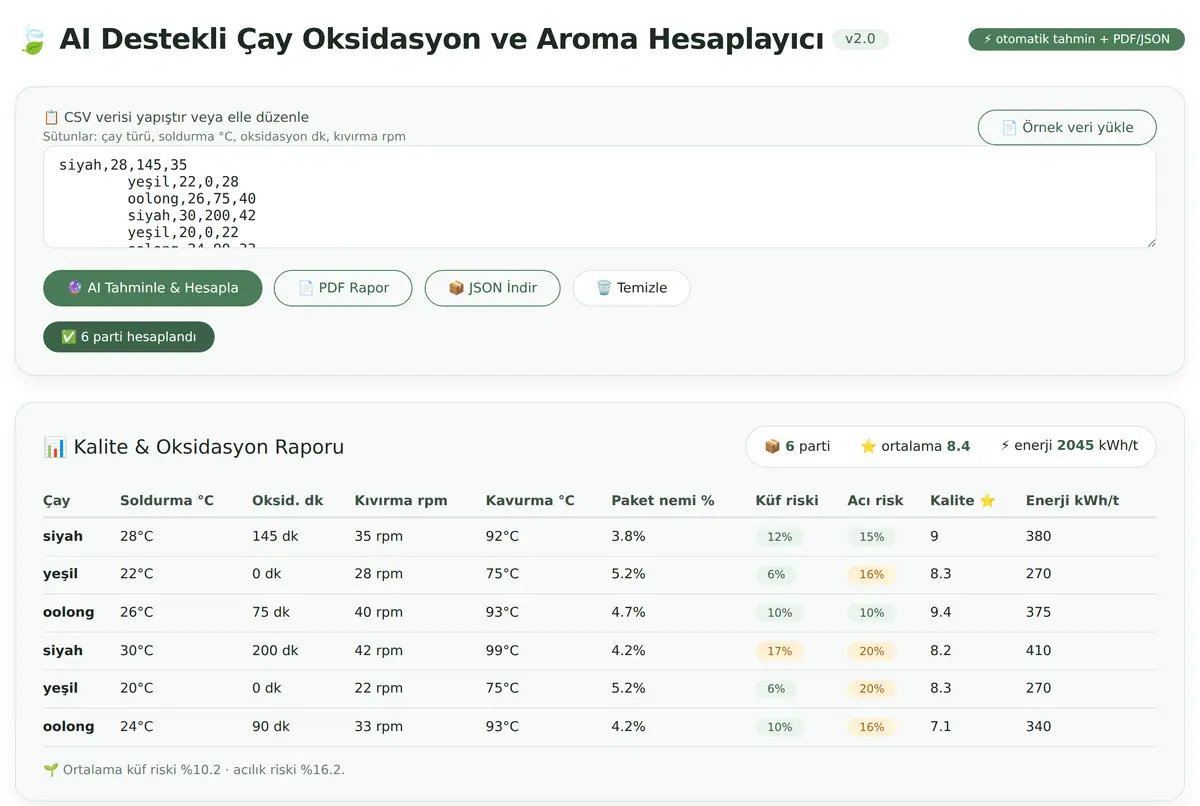Click the Ortalama küf riski summary line
This screenshot has width=1200, height=806.
tap(194, 769)
